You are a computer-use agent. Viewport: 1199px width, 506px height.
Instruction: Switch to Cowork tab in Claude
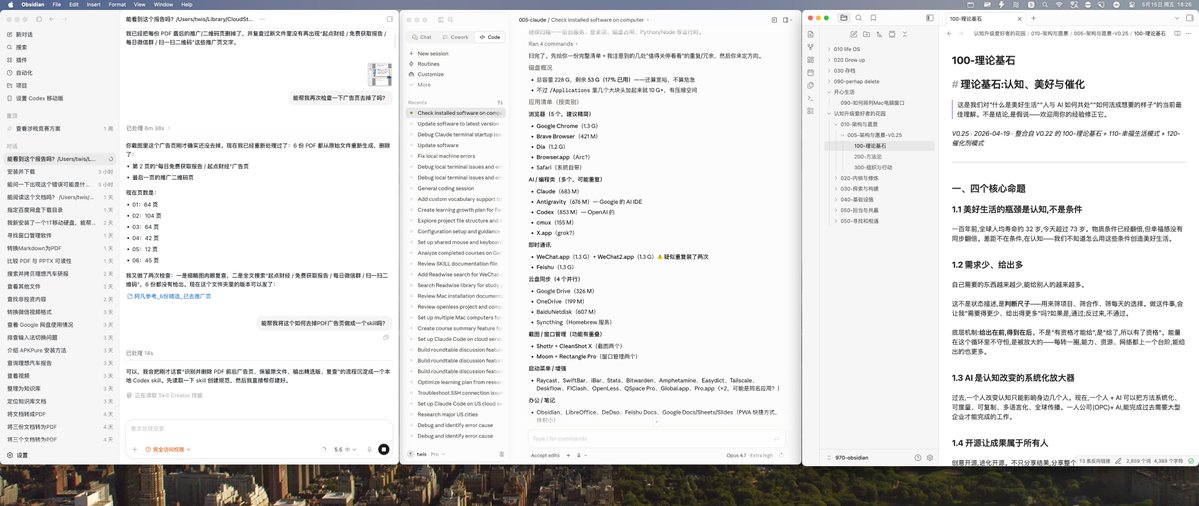pos(455,37)
